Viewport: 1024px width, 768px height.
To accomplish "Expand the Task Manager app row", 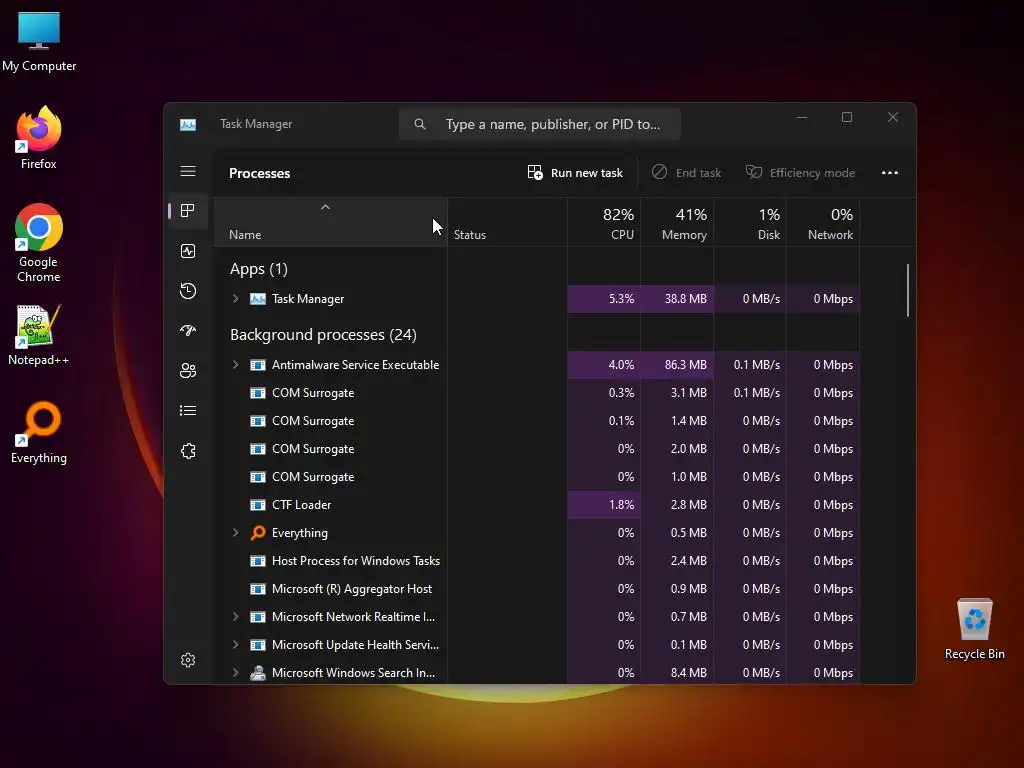I will point(236,298).
